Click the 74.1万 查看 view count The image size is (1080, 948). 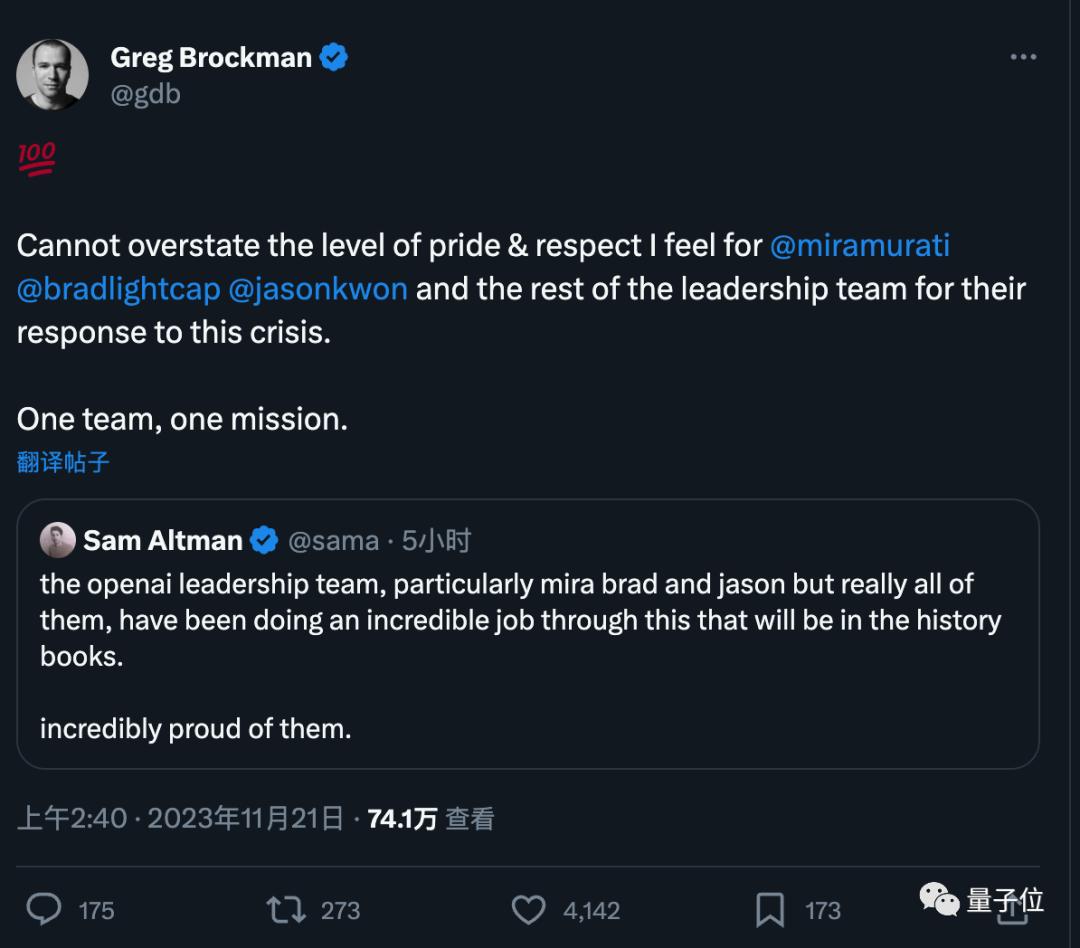pyautogui.click(x=431, y=819)
